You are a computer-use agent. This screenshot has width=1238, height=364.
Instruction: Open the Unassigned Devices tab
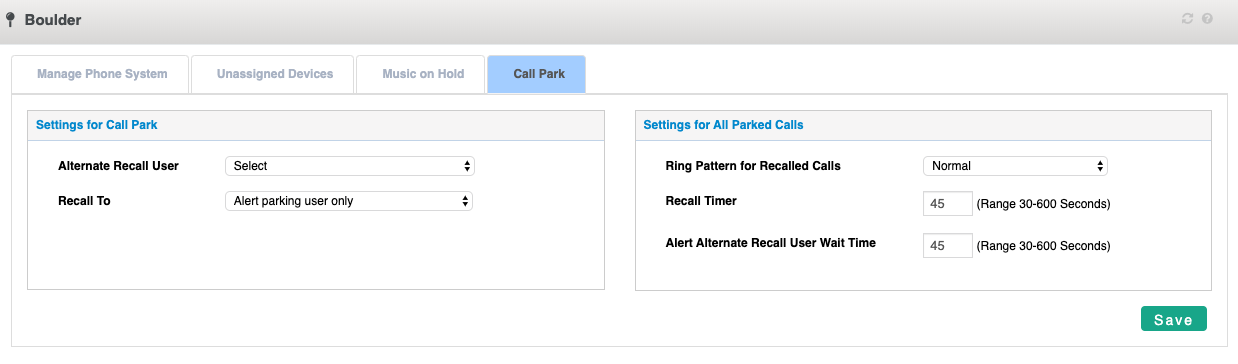(275, 74)
